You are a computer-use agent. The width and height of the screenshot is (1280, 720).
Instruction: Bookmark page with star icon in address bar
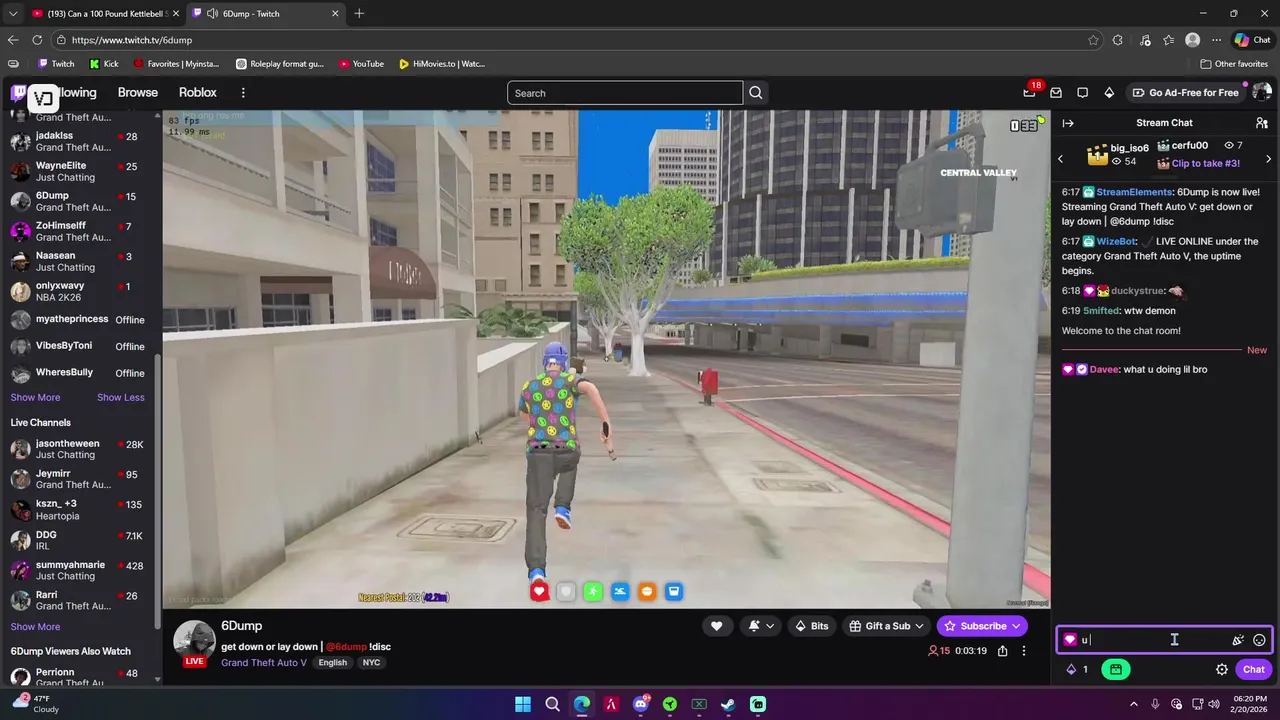pos(1093,40)
